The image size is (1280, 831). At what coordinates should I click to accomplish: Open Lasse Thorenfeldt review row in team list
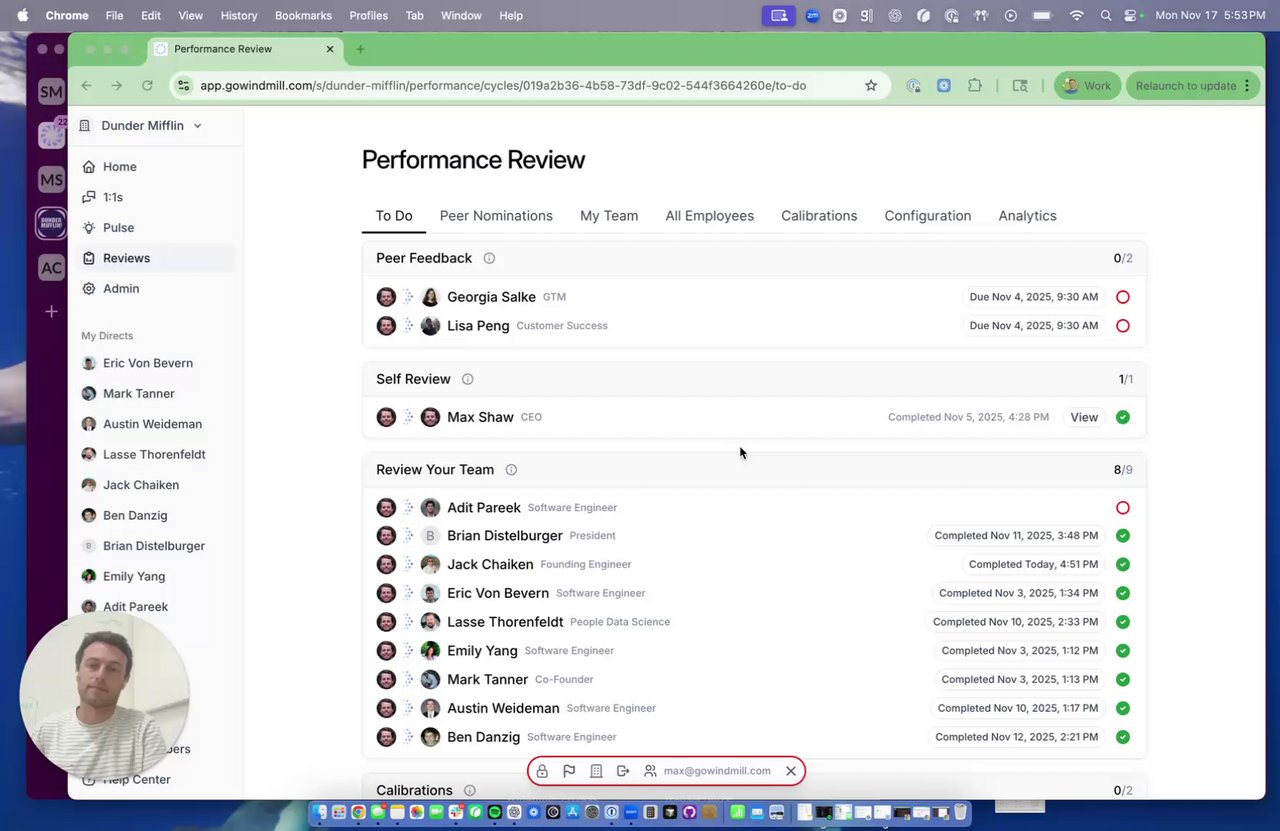[x=754, y=622]
